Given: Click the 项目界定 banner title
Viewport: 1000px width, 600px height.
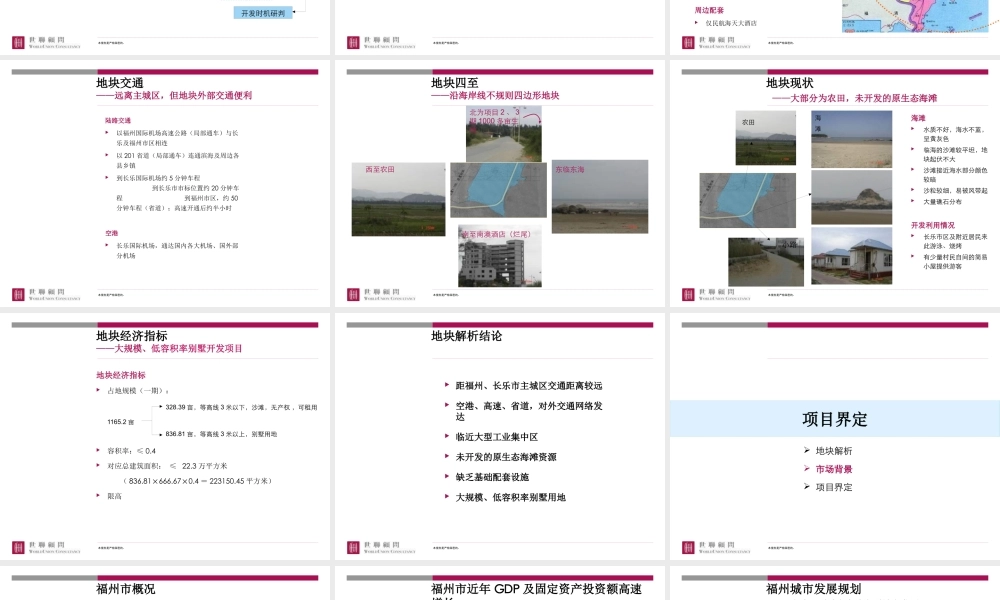Looking at the screenshot, I should (835, 420).
